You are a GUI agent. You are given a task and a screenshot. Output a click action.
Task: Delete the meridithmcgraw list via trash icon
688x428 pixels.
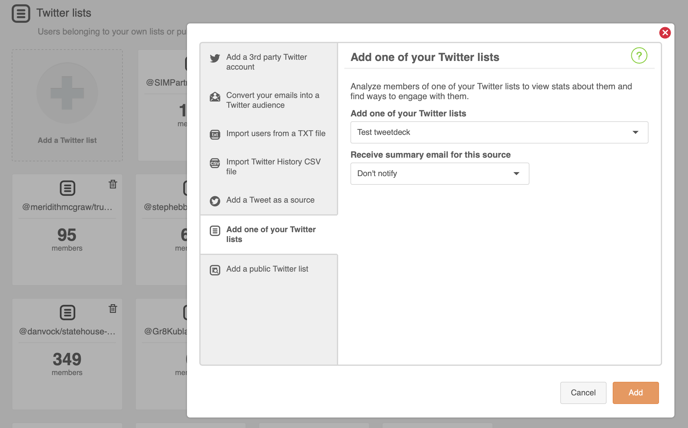click(113, 184)
